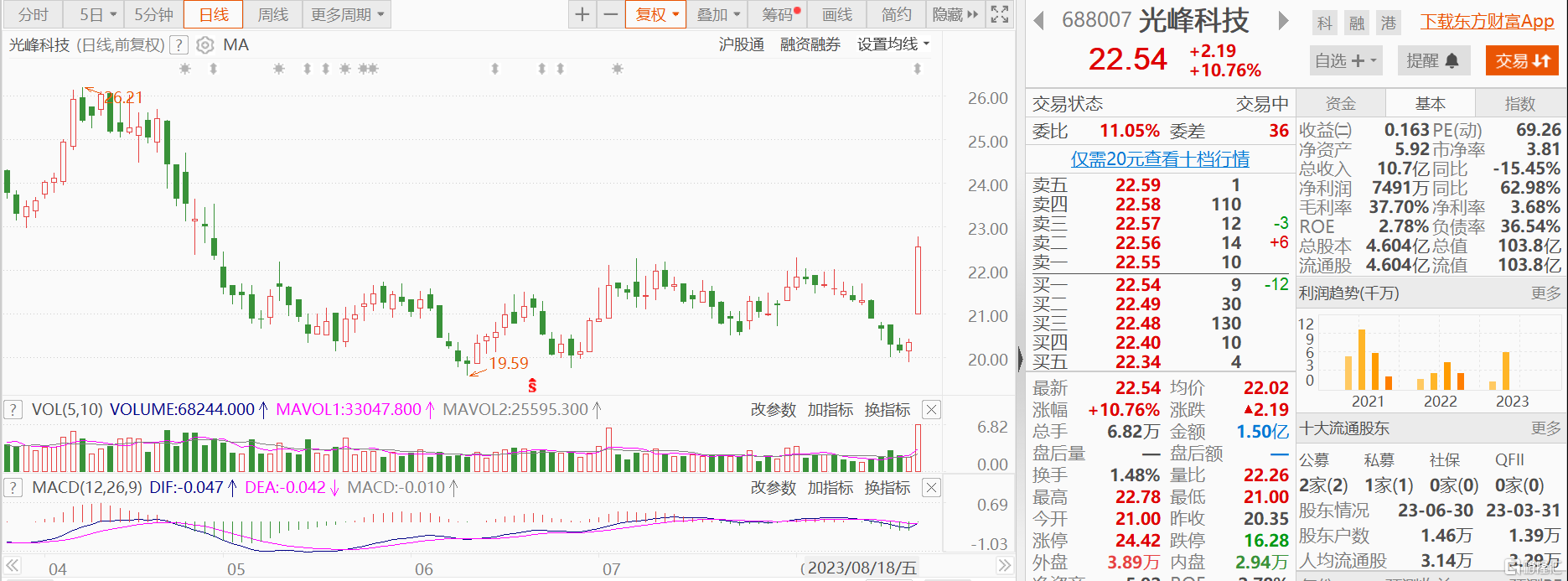Switch to 周线 weekly chart tab
Viewport: 1568px width, 581px height.
(273, 14)
